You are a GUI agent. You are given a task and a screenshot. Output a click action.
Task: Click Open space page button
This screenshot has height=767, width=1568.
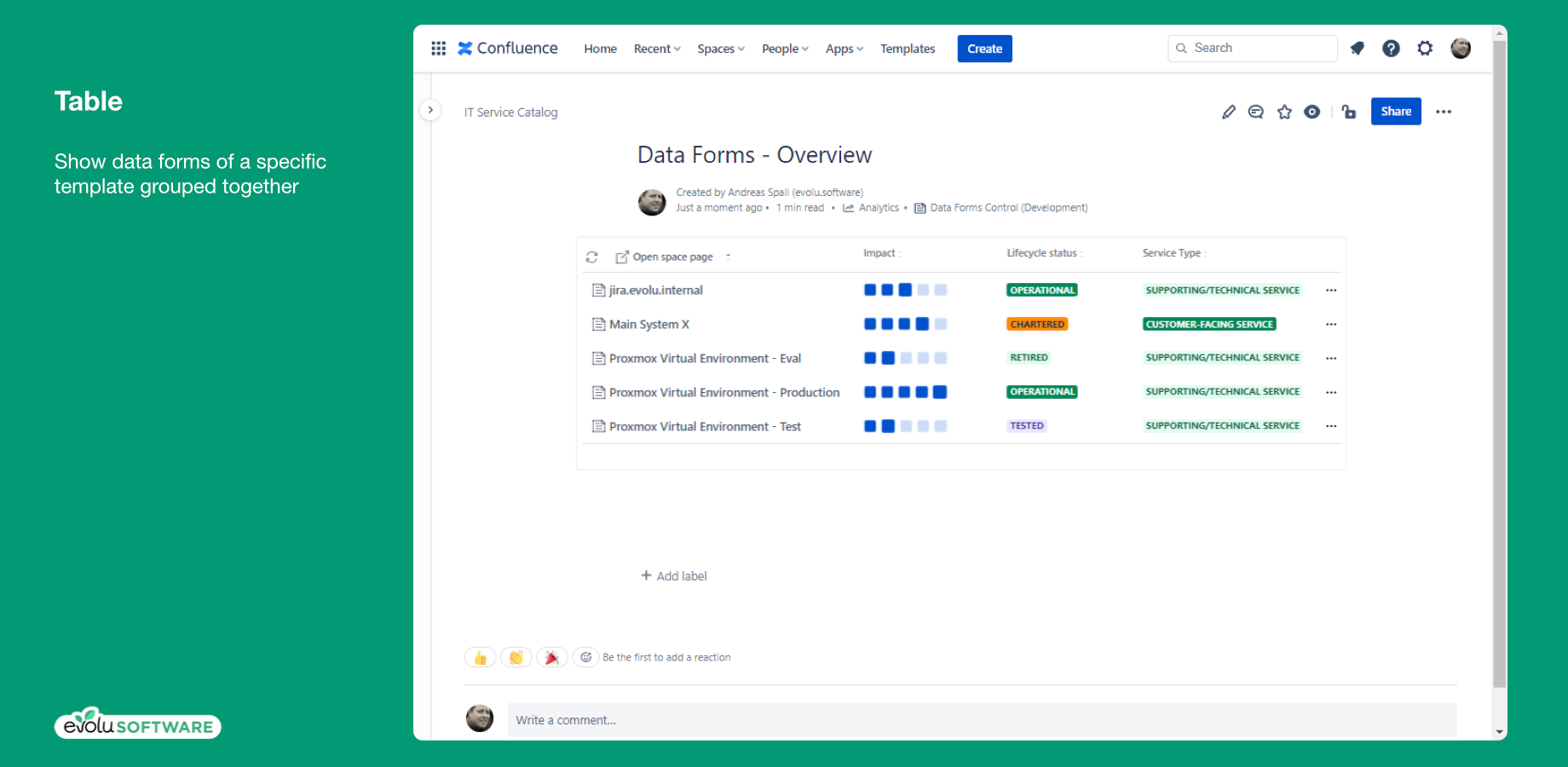pos(665,257)
